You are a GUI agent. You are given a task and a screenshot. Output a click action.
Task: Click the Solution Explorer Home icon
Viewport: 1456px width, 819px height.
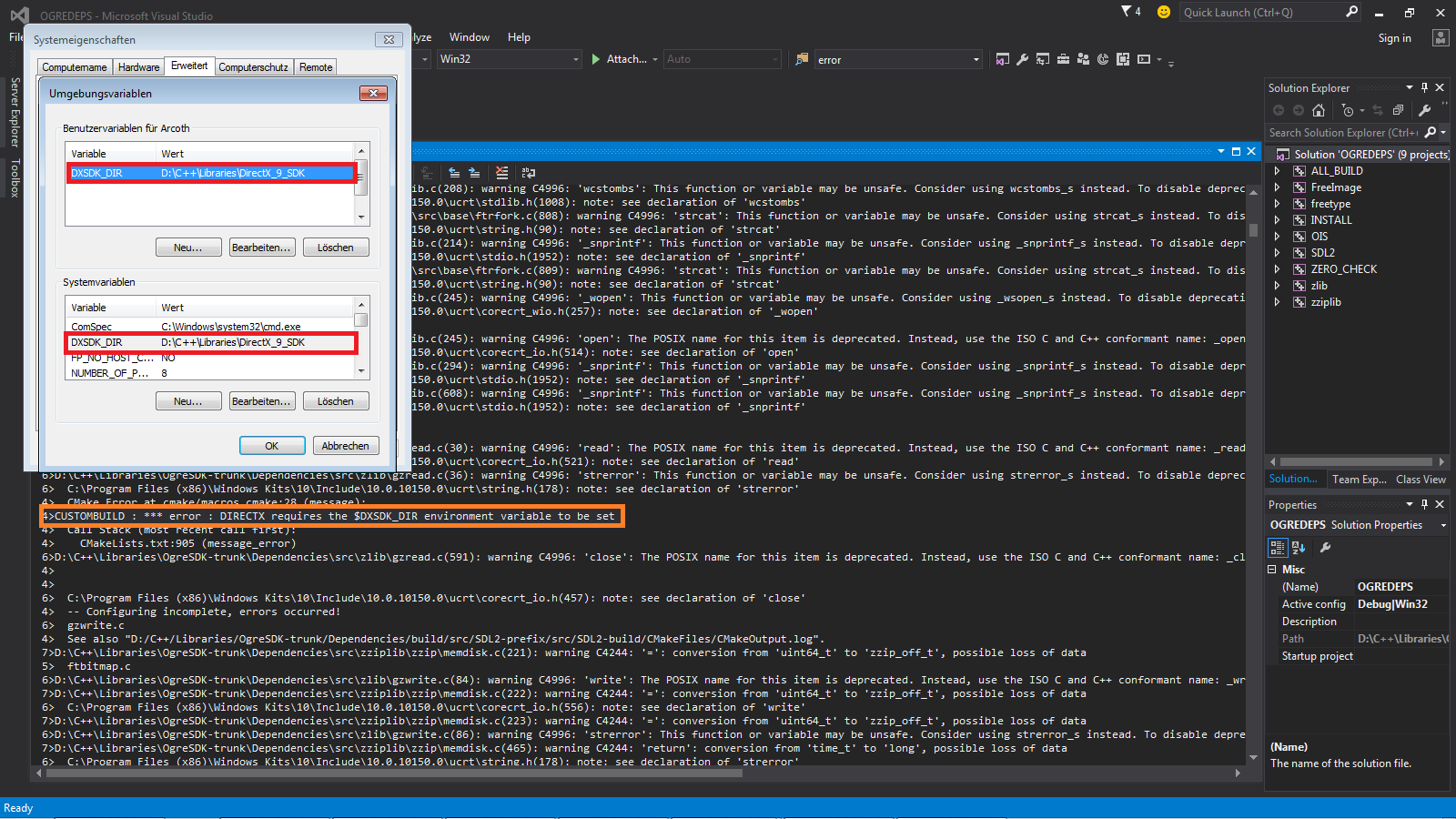[x=1319, y=110]
